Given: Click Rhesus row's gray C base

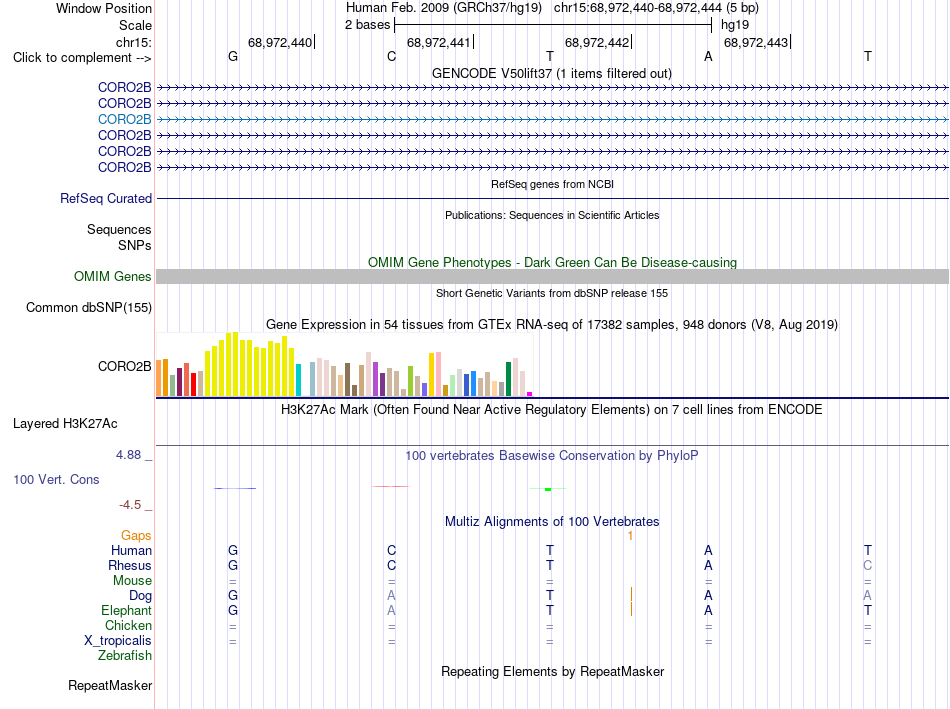Looking at the screenshot, I should [868, 565].
